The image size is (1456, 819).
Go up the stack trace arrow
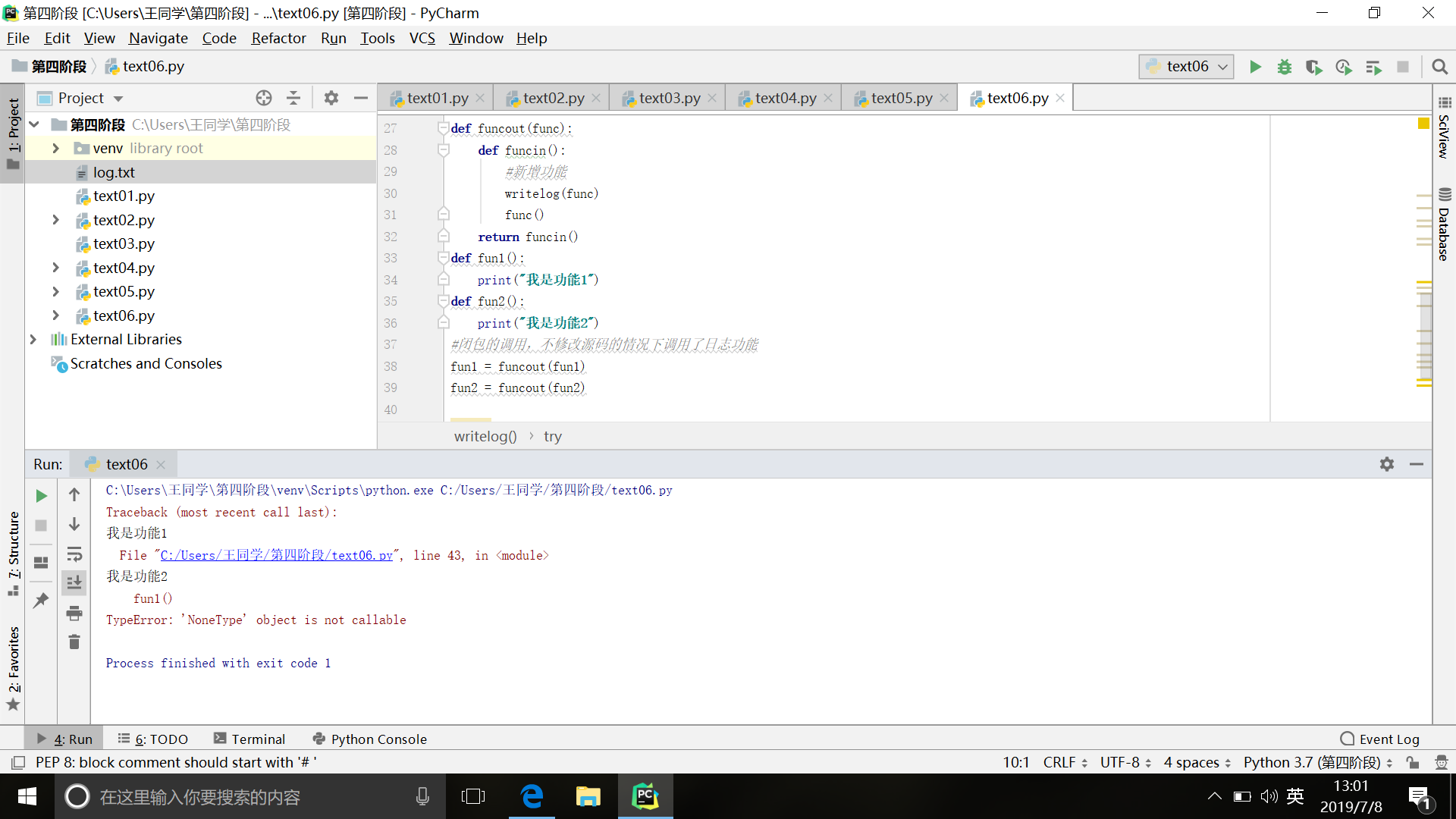pyautogui.click(x=74, y=495)
